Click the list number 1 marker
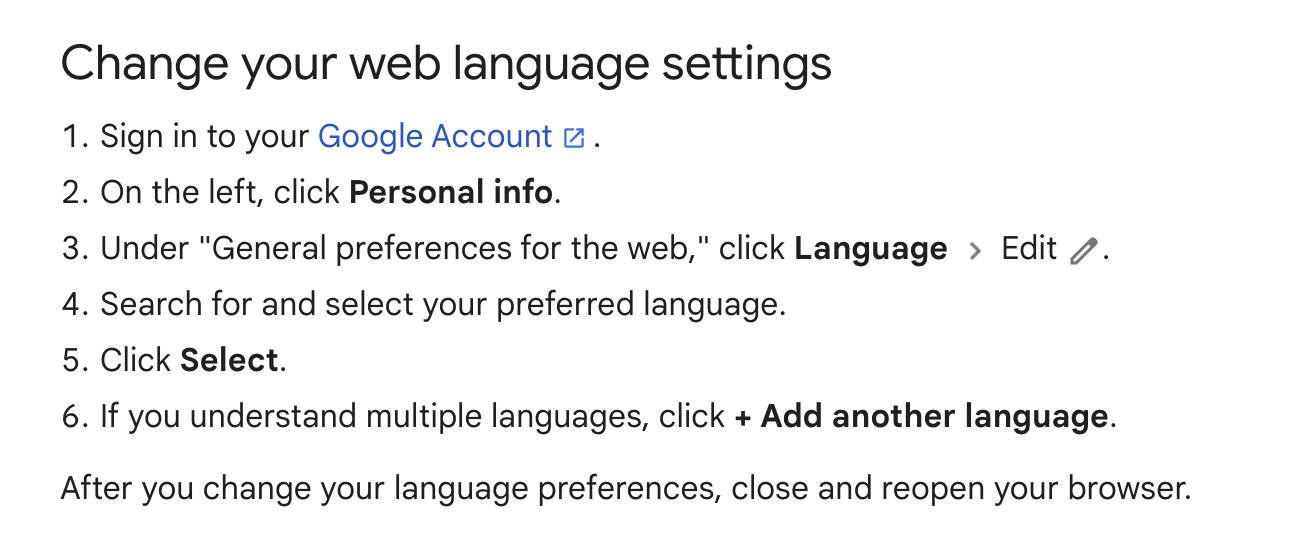 coord(76,137)
